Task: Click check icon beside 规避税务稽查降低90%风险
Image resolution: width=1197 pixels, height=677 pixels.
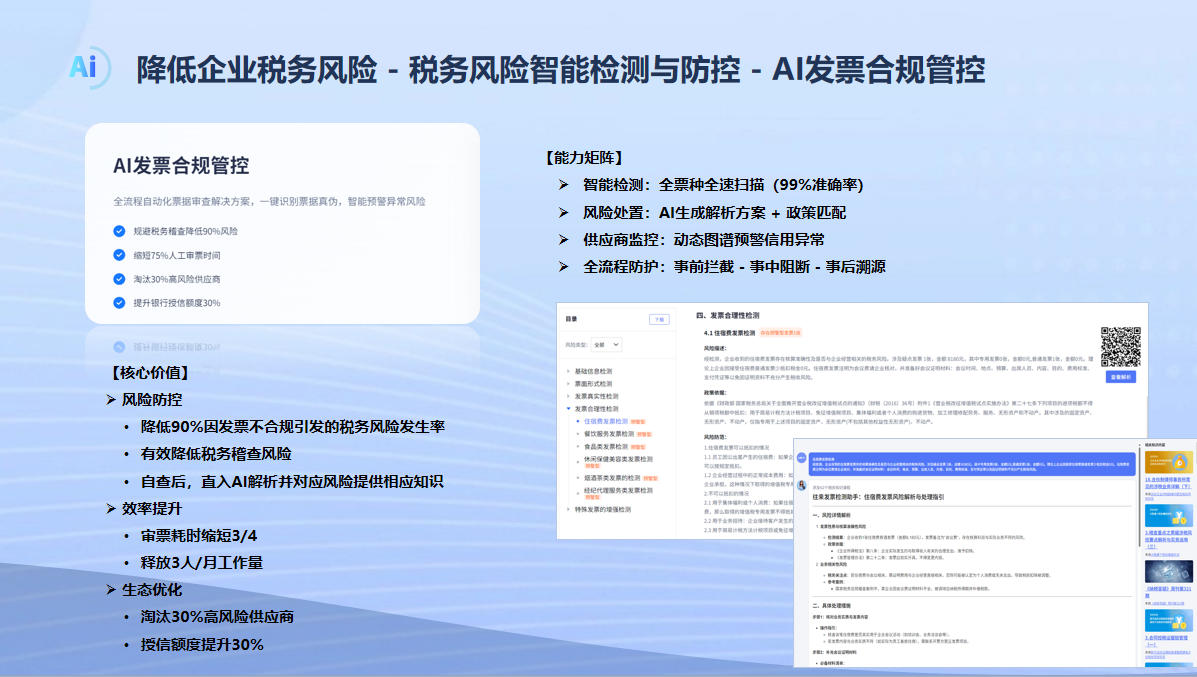Action: click(x=119, y=231)
